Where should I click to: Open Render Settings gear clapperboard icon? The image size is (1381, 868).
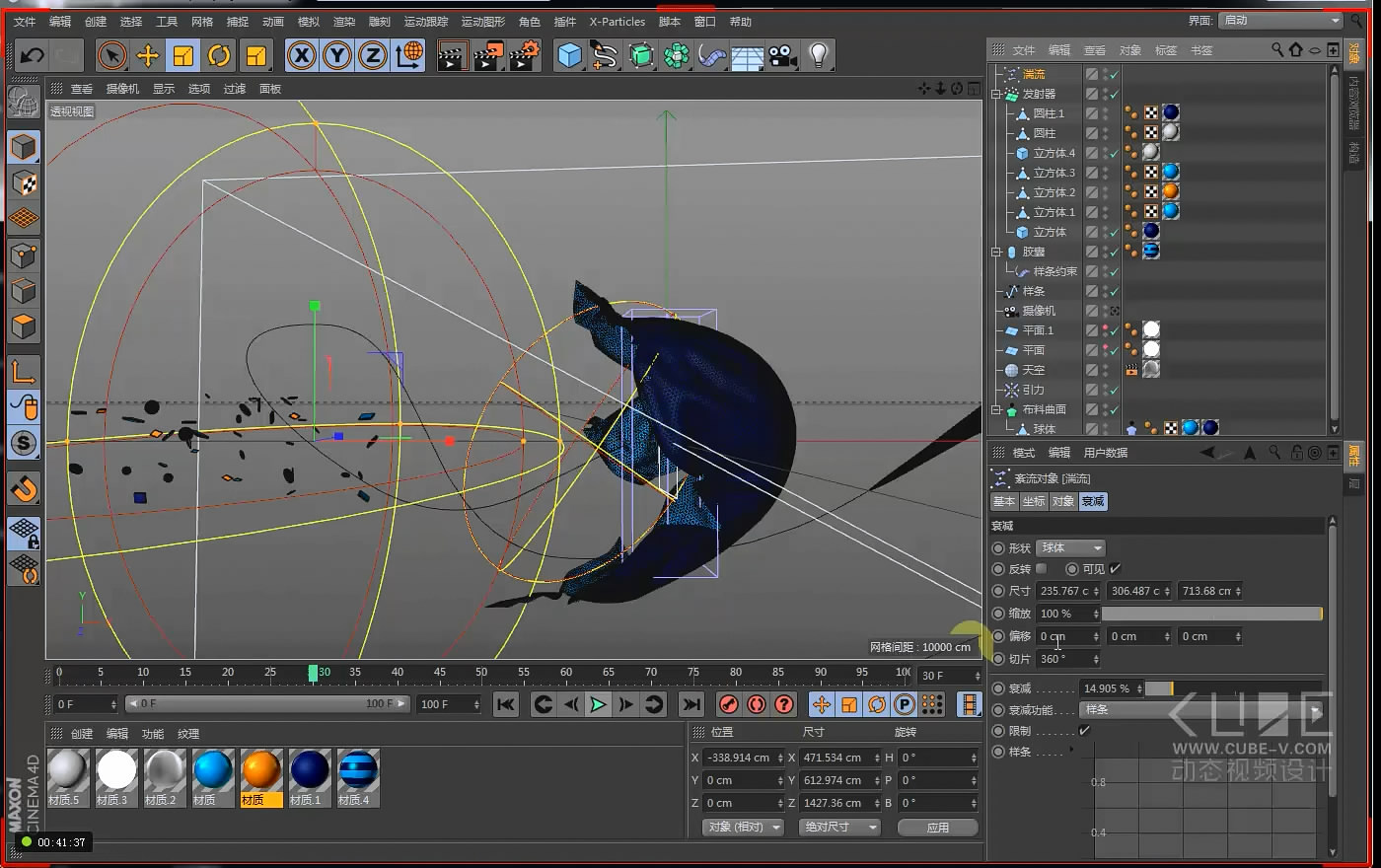click(x=525, y=56)
